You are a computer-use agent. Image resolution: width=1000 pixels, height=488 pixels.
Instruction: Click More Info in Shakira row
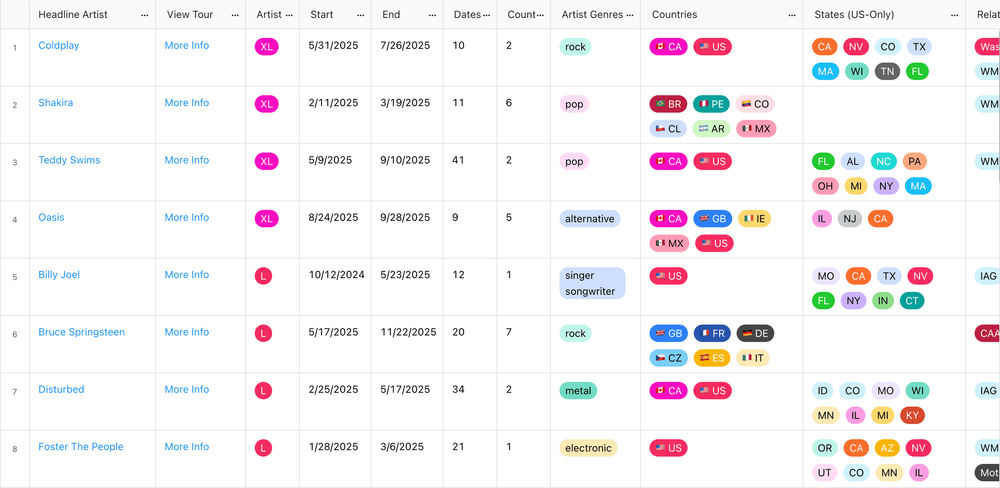(187, 103)
